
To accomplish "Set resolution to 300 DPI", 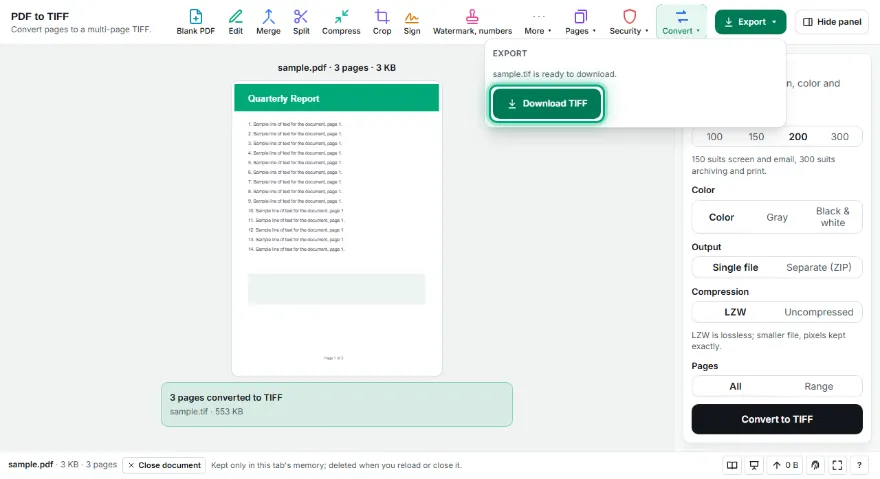I will point(840,136).
